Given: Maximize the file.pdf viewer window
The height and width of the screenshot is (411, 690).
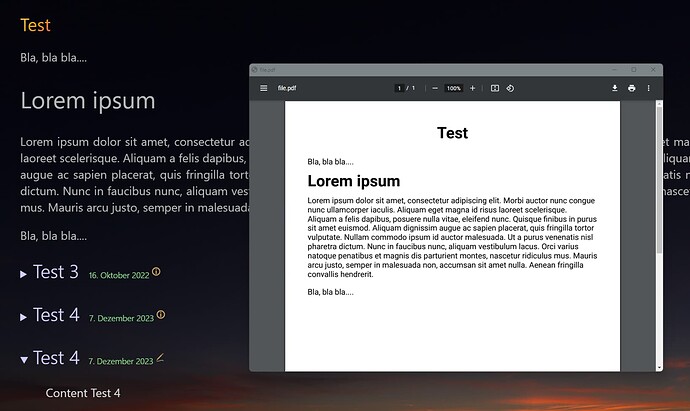Looking at the screenshot, I should 633,69.
